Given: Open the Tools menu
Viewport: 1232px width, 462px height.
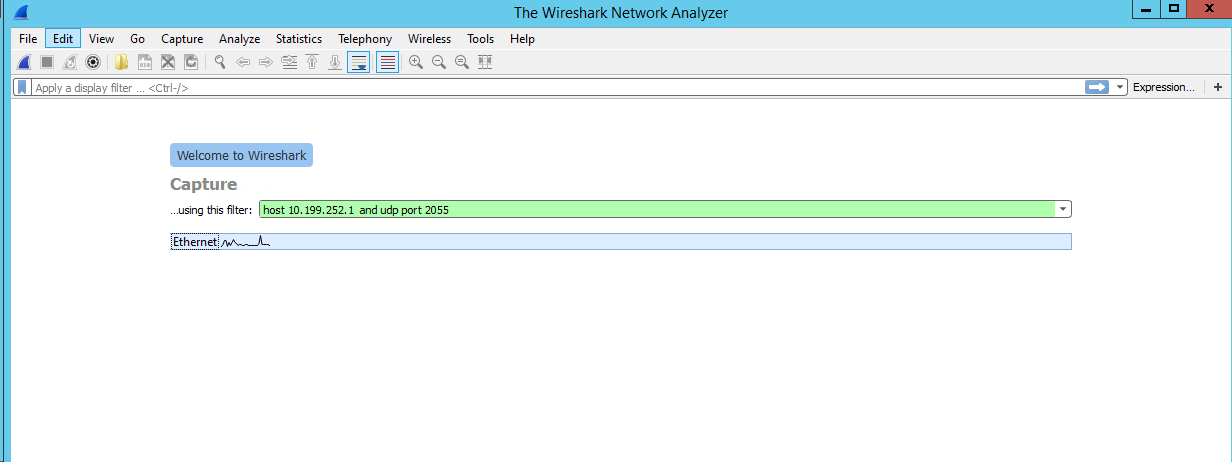Looking at the screenshot, I should coord(480,39).
